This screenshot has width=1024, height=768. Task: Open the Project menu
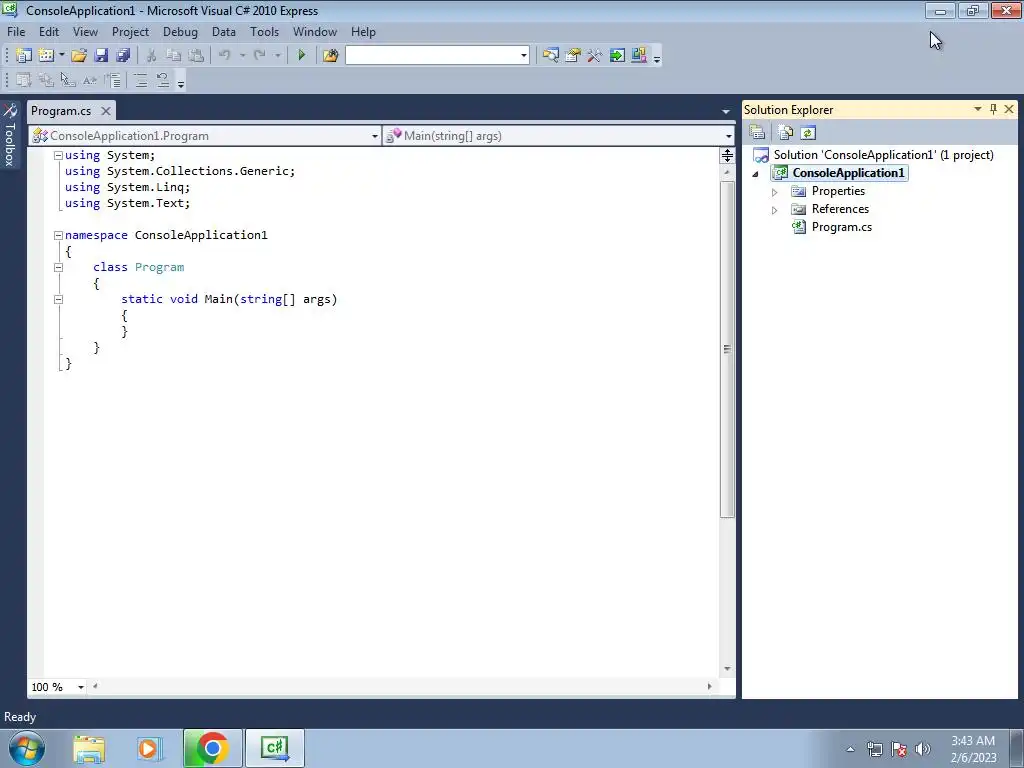(x=130, y=32)
